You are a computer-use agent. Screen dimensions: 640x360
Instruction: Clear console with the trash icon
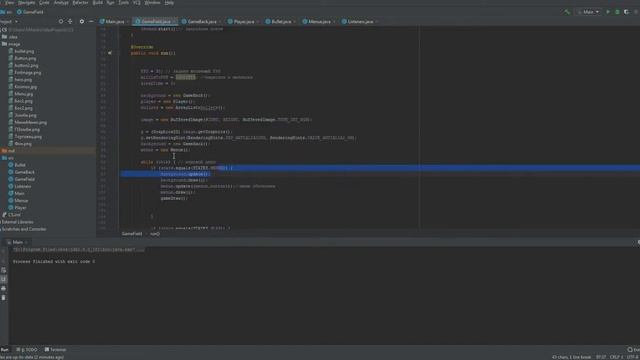click(4, 298)
